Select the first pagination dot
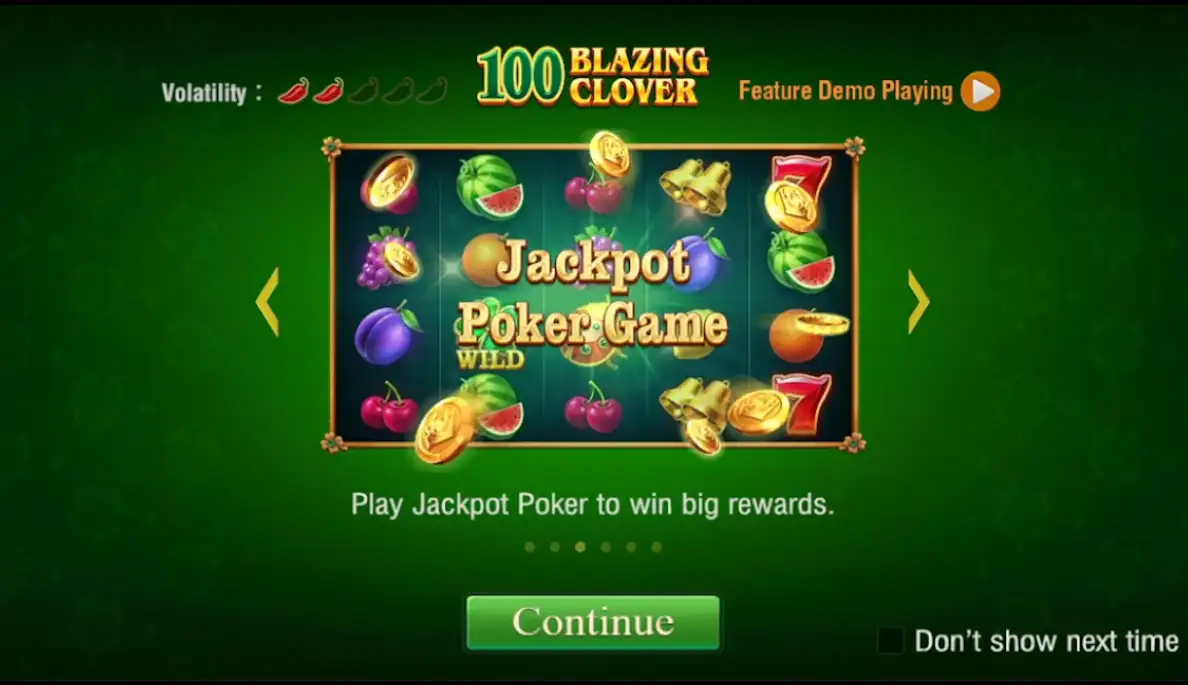The width and height of the screenshot is (1188, 685). click(530, 546)
